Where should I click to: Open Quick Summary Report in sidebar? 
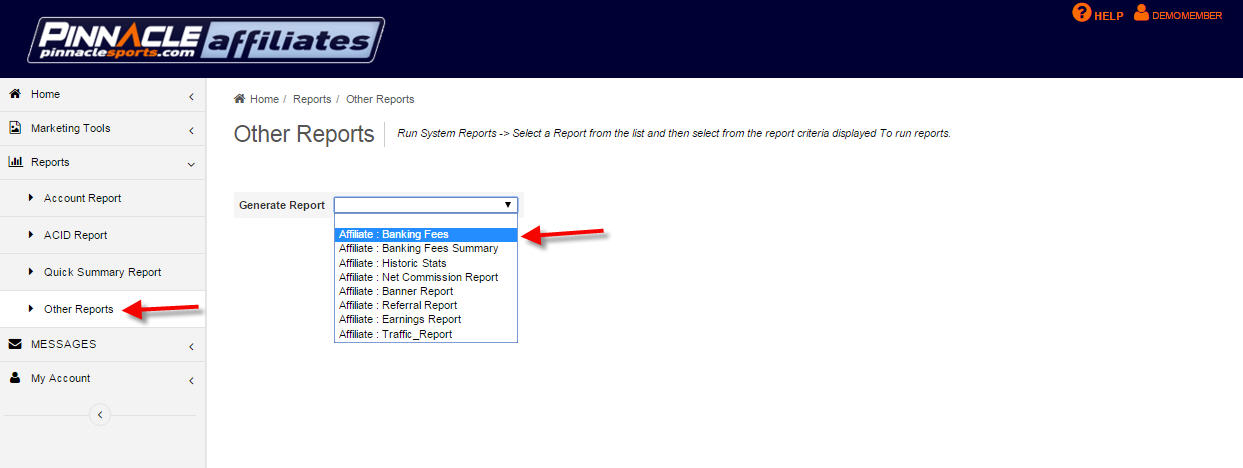[x=103, y=272]
